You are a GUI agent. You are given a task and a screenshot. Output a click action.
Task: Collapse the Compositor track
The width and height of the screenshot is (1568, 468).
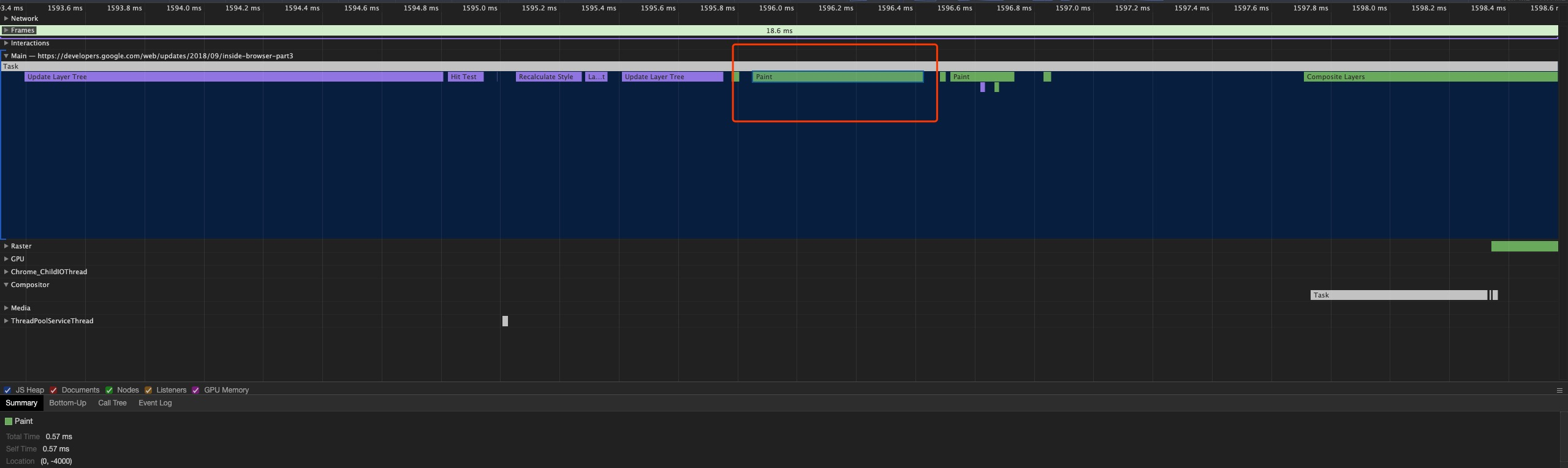pyautogui.click(x=6, y=285)
